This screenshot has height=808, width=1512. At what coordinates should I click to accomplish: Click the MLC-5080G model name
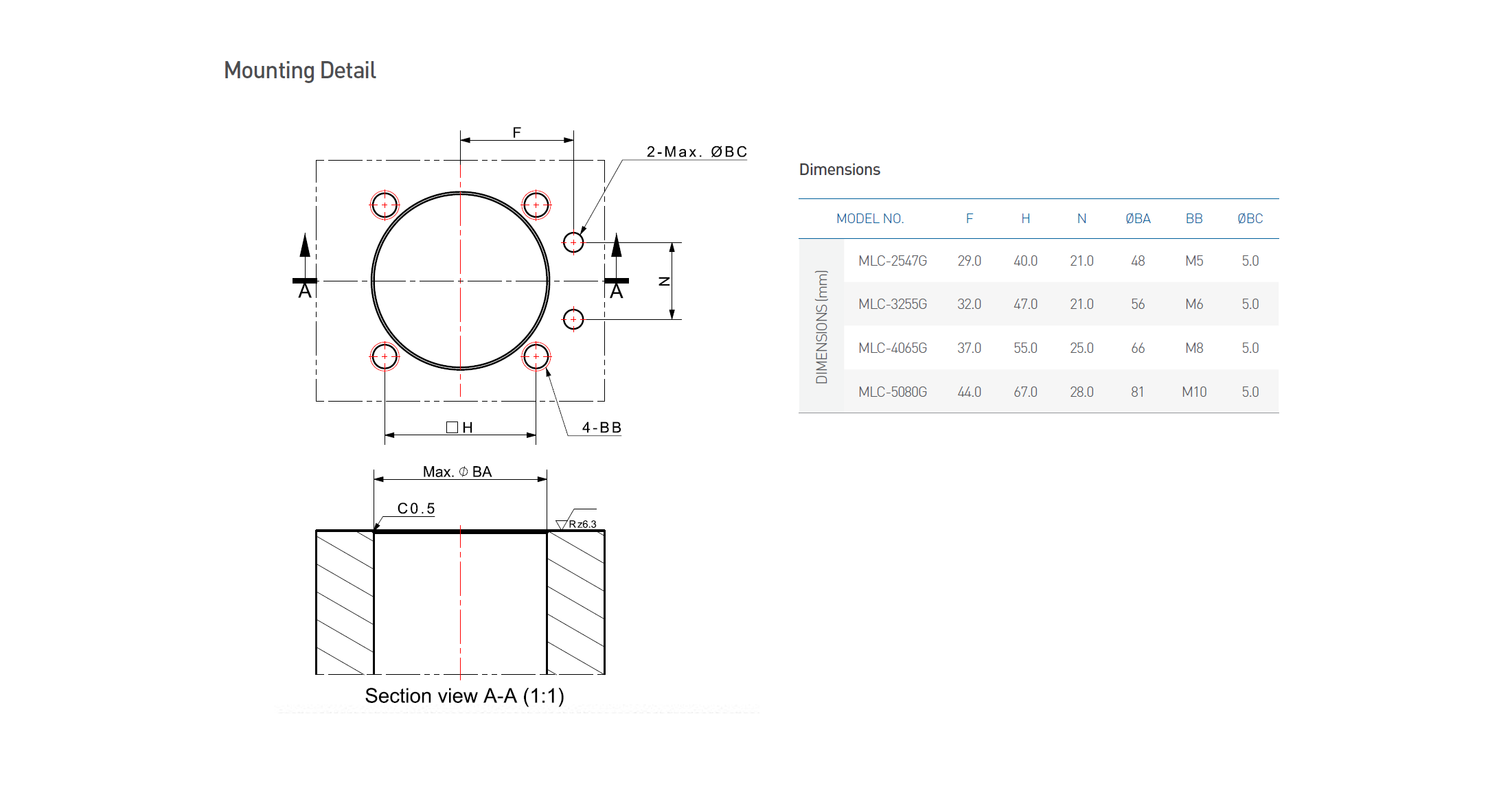click(892, 392)
